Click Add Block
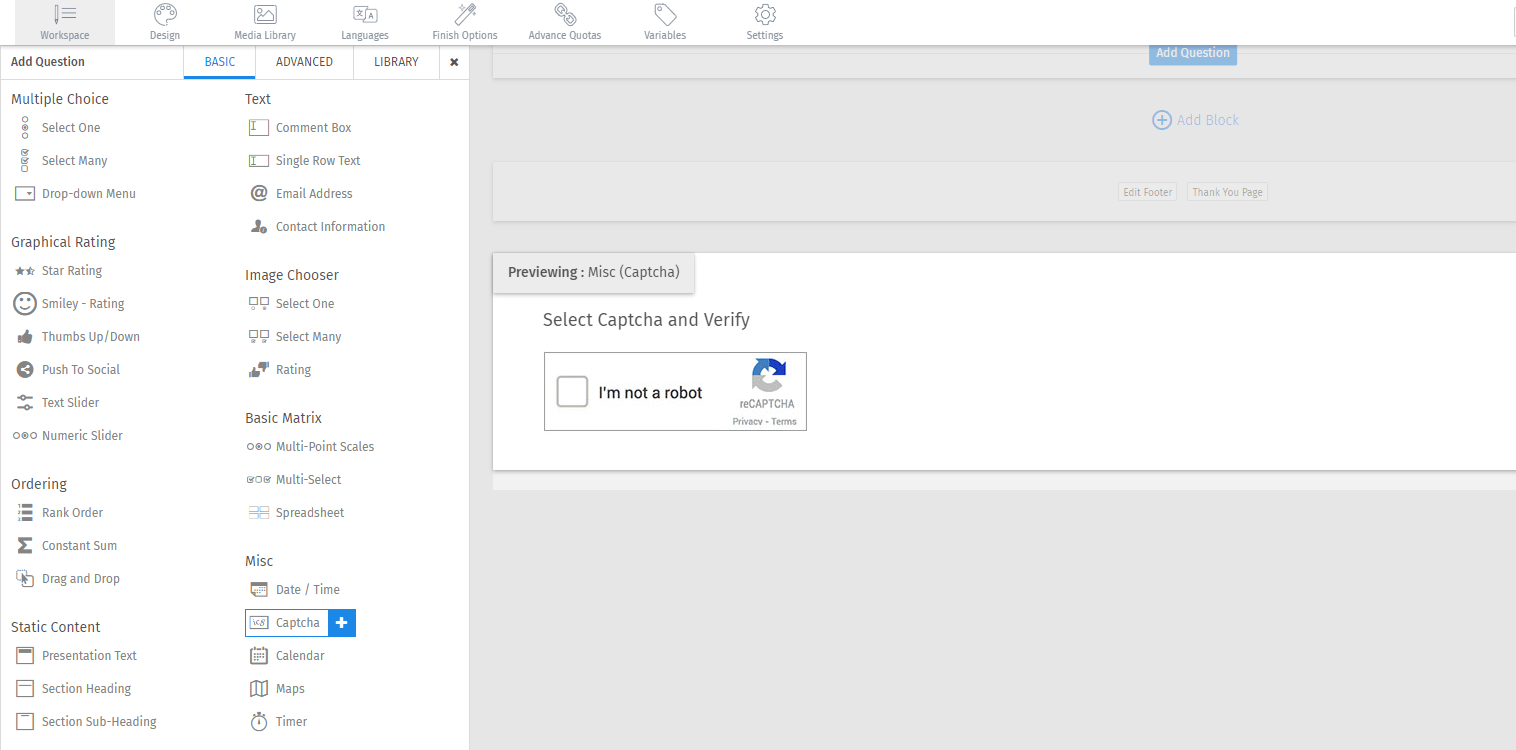The image size is (1516, 750). click(x=1195, y=120)
